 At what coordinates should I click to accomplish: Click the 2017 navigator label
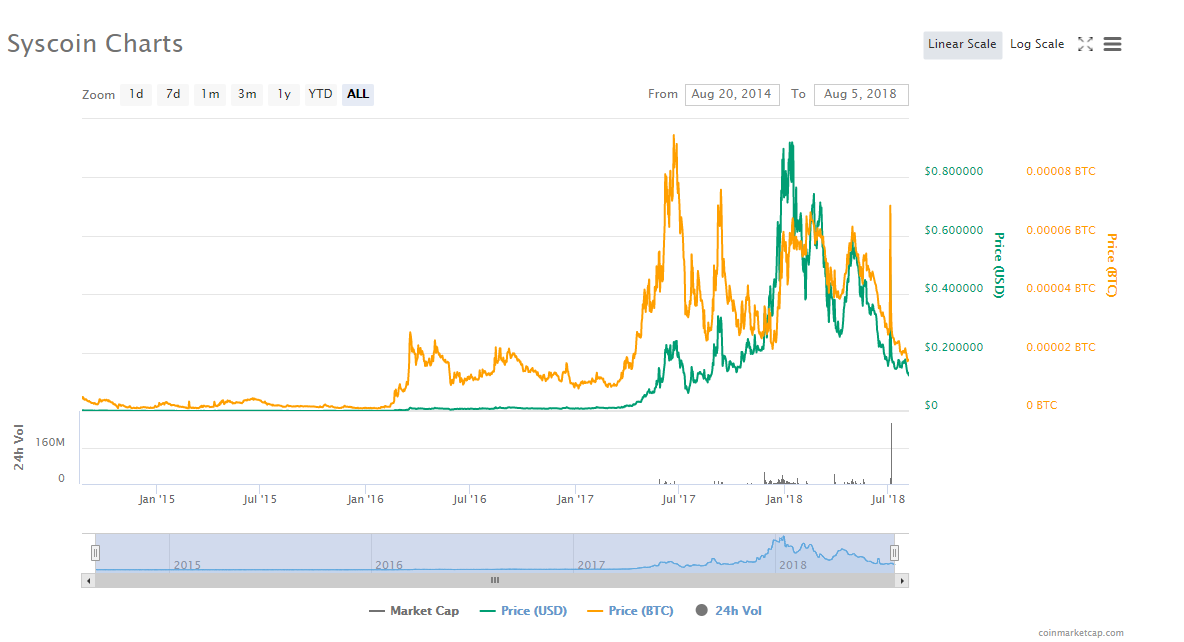[591, 565]
